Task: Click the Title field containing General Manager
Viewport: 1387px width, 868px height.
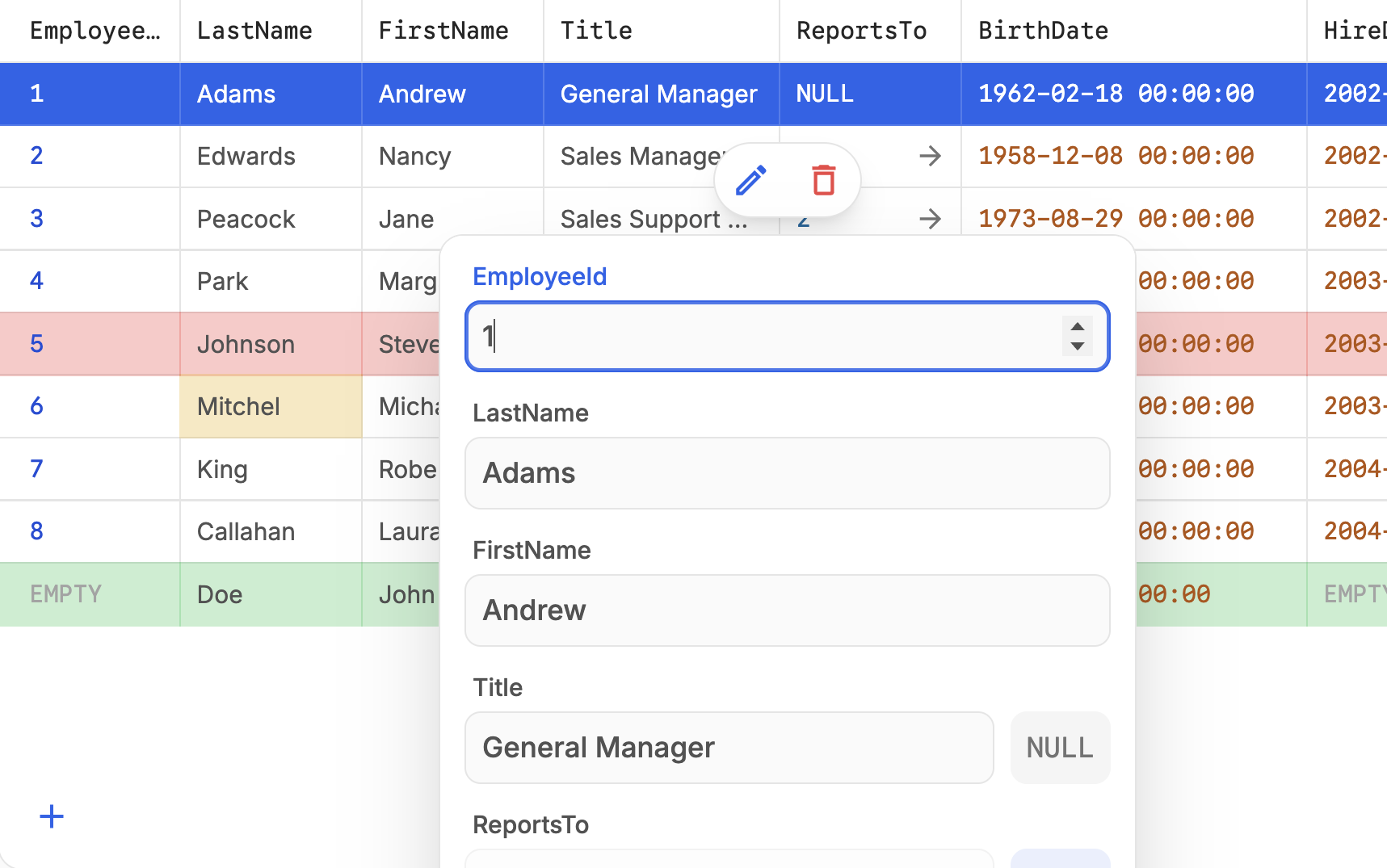Action: point(729,748)
